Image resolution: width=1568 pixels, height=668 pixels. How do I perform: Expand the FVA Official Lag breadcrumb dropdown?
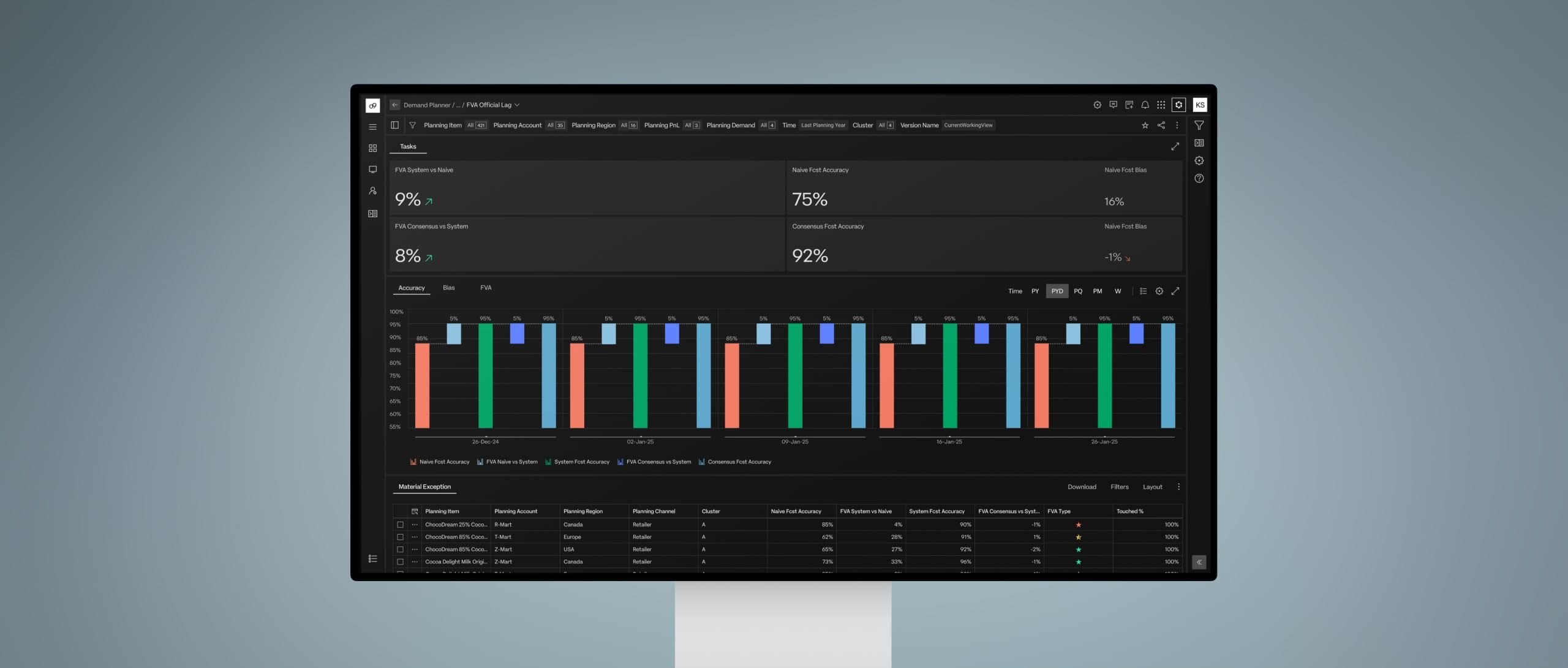click(x=517, y=105)
